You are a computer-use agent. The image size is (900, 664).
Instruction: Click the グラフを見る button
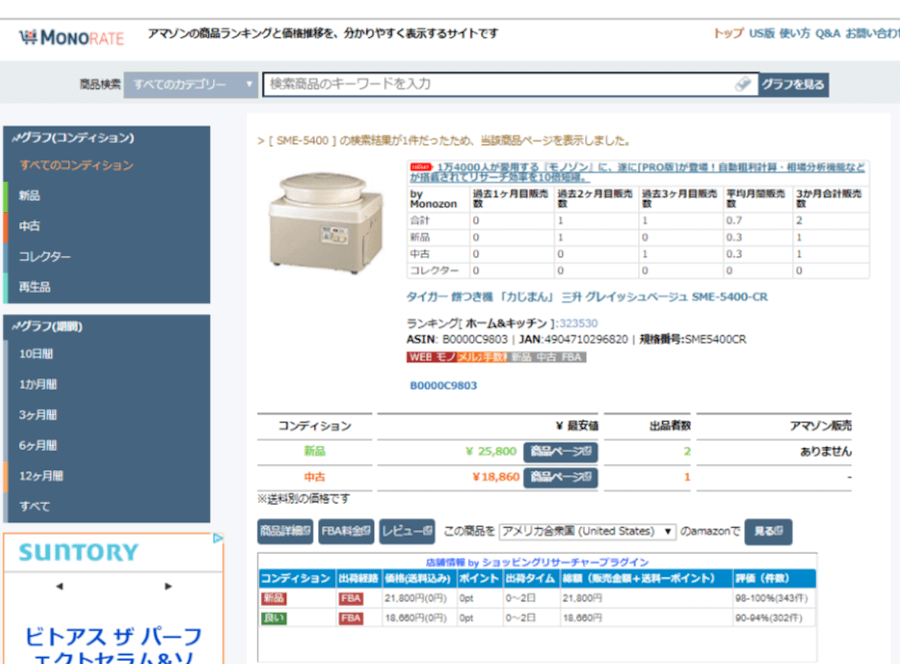(x=793, y=84)
